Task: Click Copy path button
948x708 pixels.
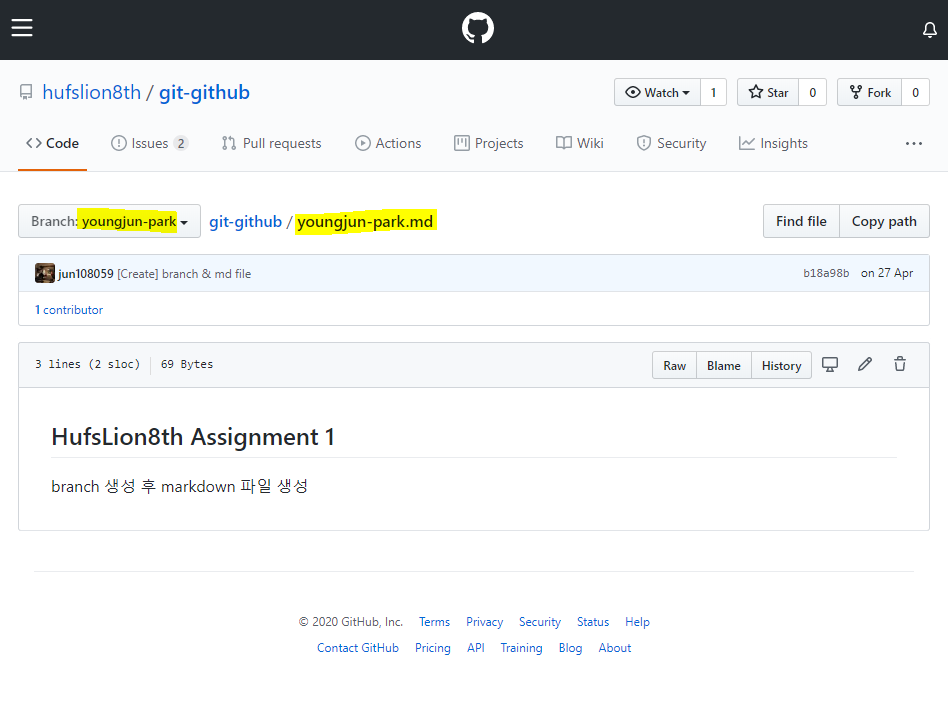Action: pyautogui.click(x=884, y=221)
